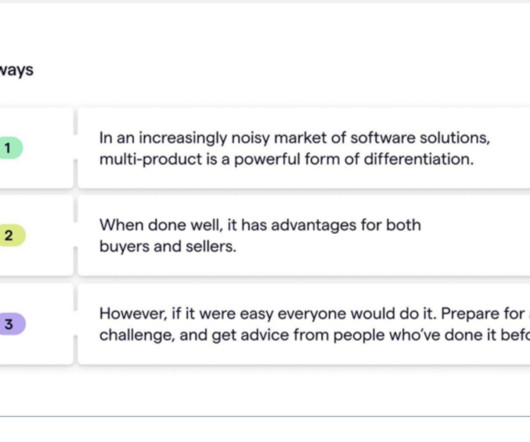Click the word 'differentiation' in the first card

point(418,159)
